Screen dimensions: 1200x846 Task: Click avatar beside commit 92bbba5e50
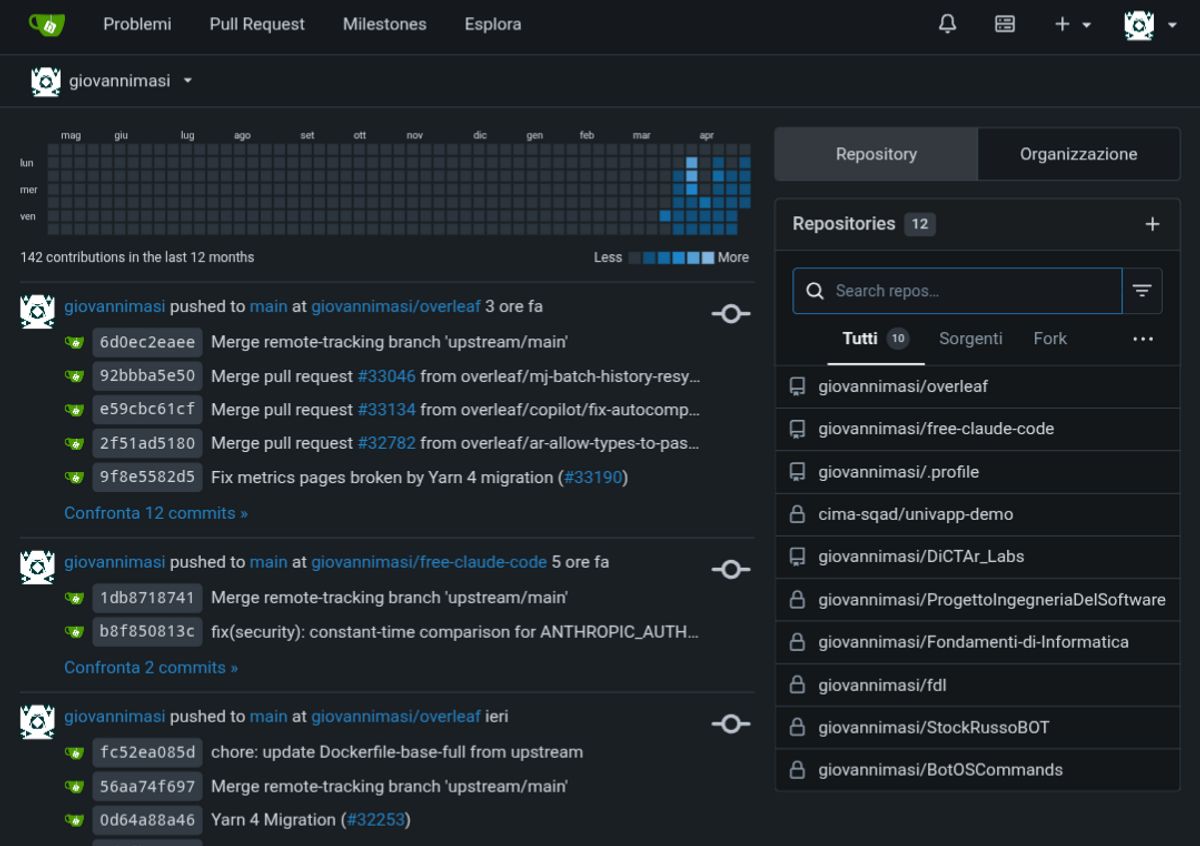tap(74, 376)
